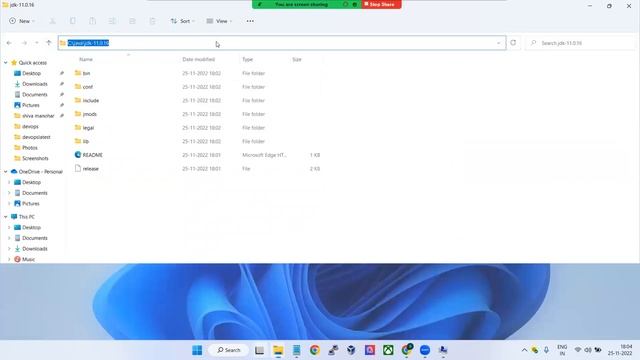Refresh the current folder
The width and height of the screenshot is (640, 360).
[x=513, y=43]
